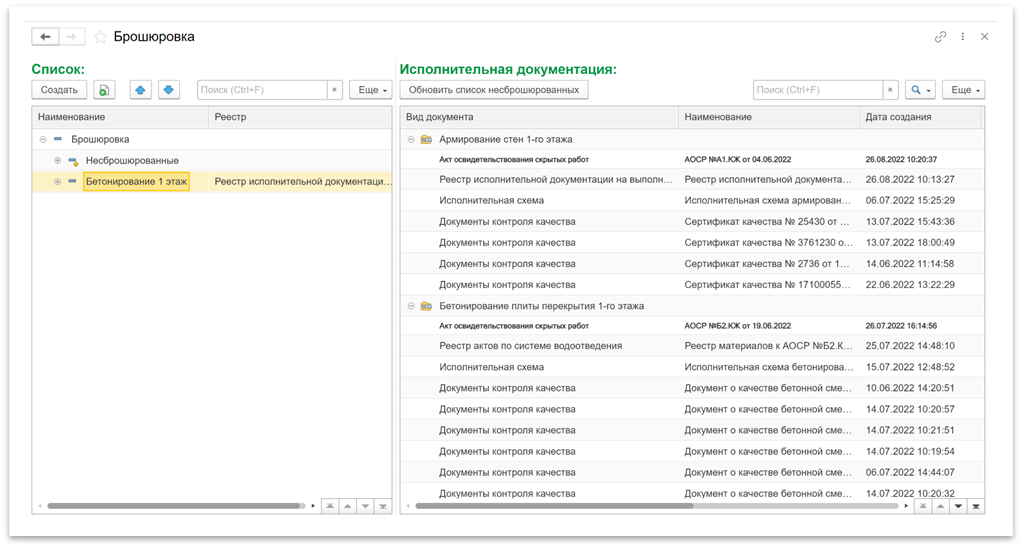This screenshot has width=1022, height=548.
Task: Clear the left list search field
Action: [x=335, y=90]
